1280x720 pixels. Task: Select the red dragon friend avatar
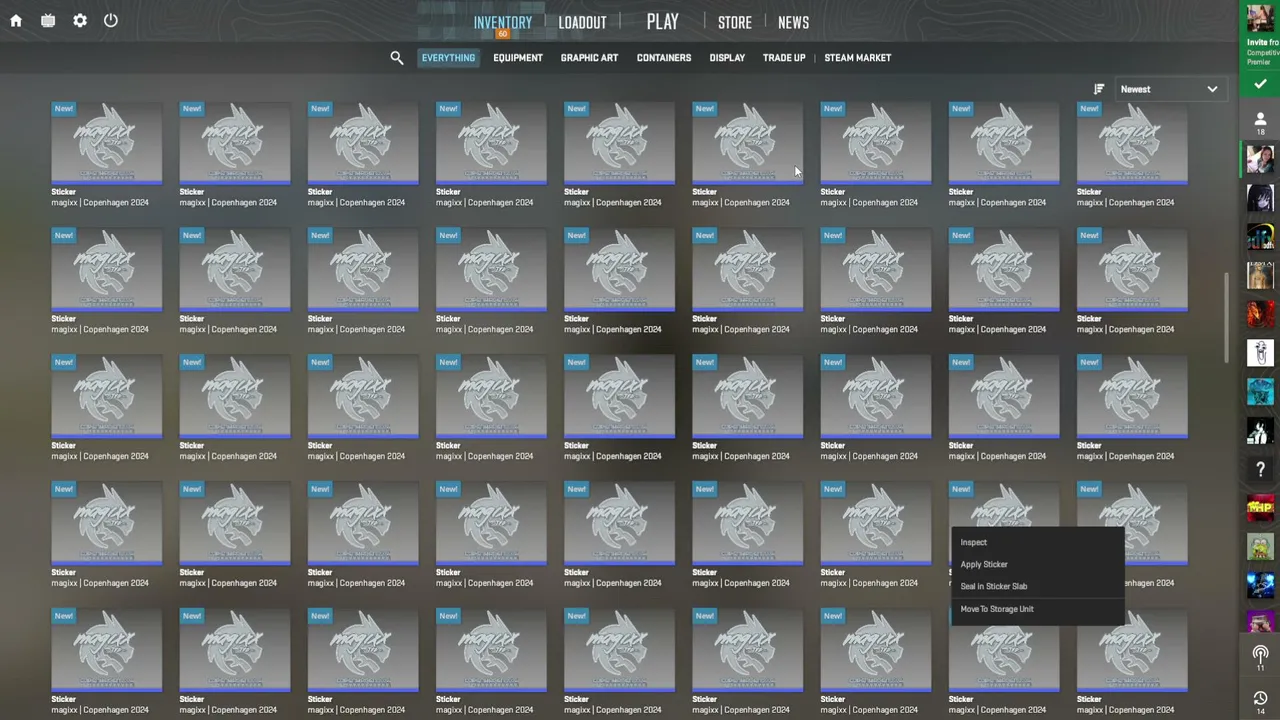(1260, 314)
